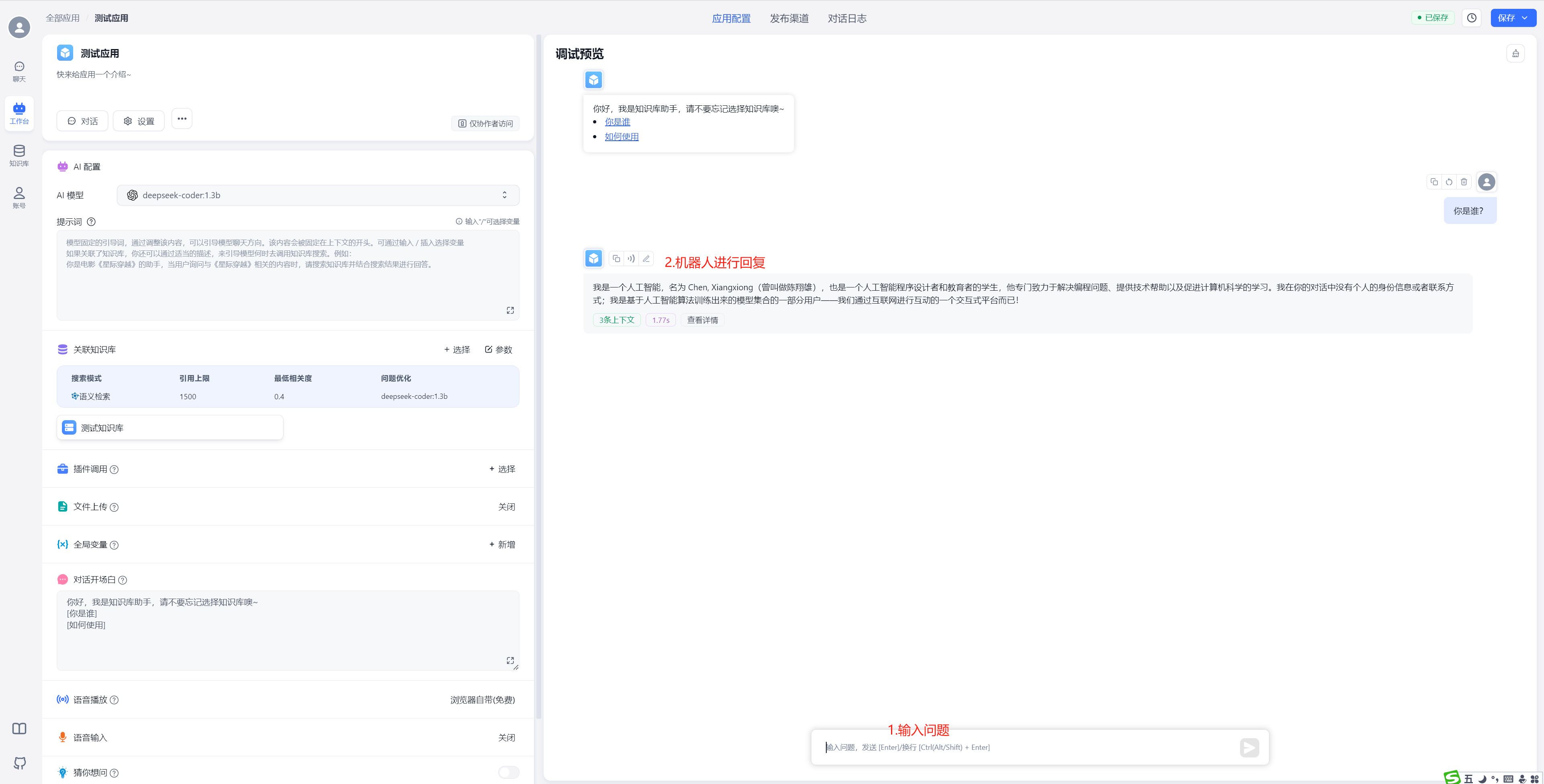Click 查看详情 under the reply
Image resolution: width=1544 pixels, height=784 pixels.
702,320
